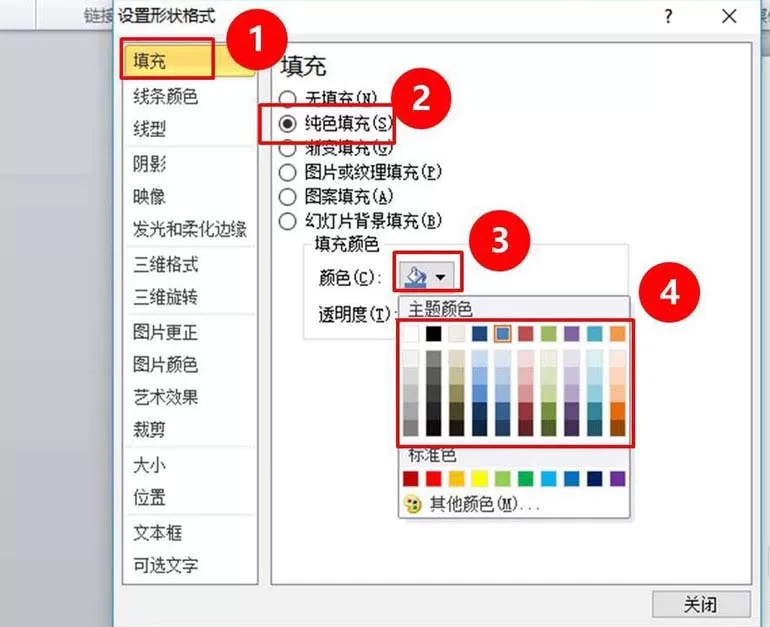This screenshot has width=770, height=627.
Task: Open the 三维格式 category
Action: pyautogui.click(x=165, y=265)
